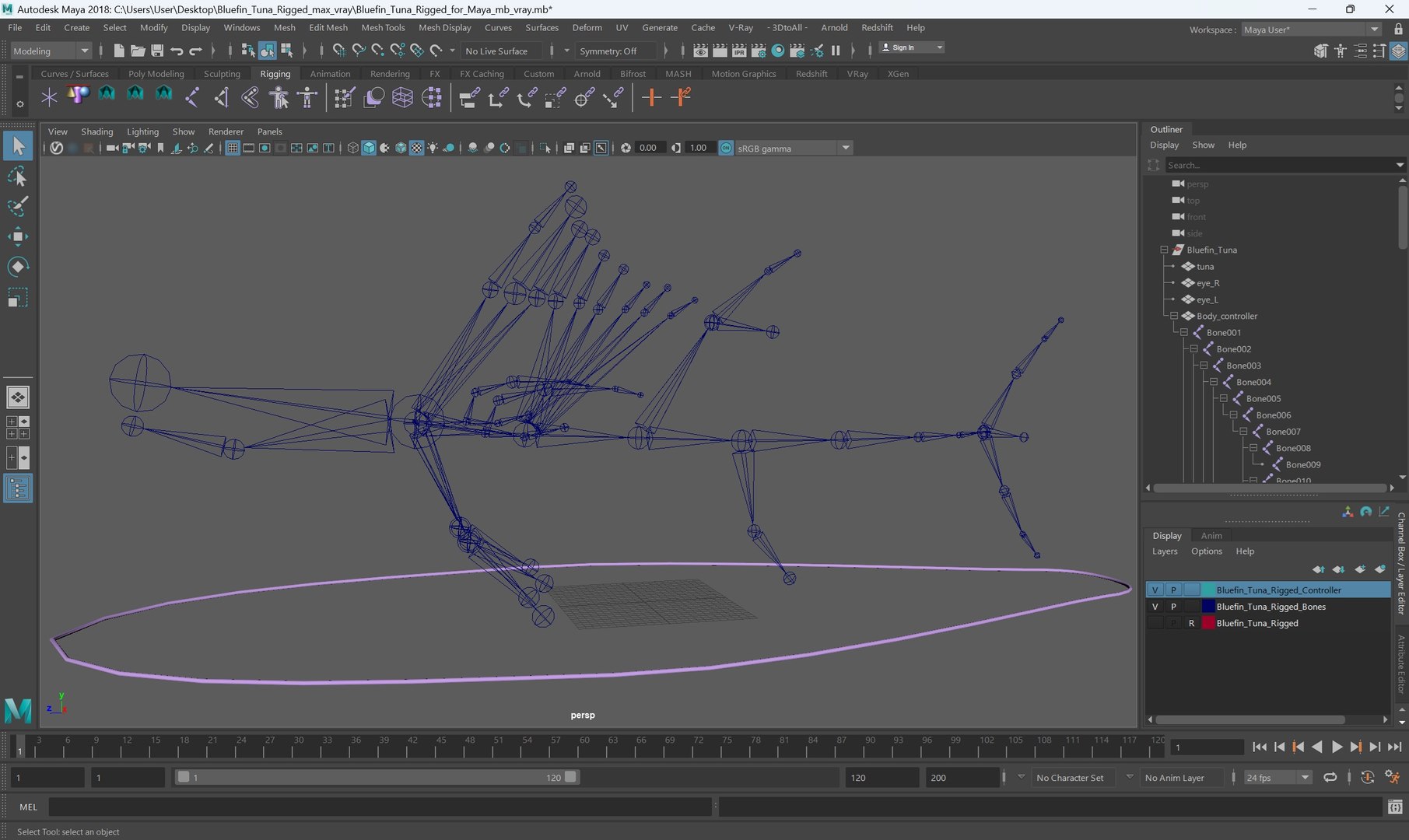This screenshot has height=840, width=1409.
Task: Switch to the Animation shelf tab
Action: tap(330, 74)
